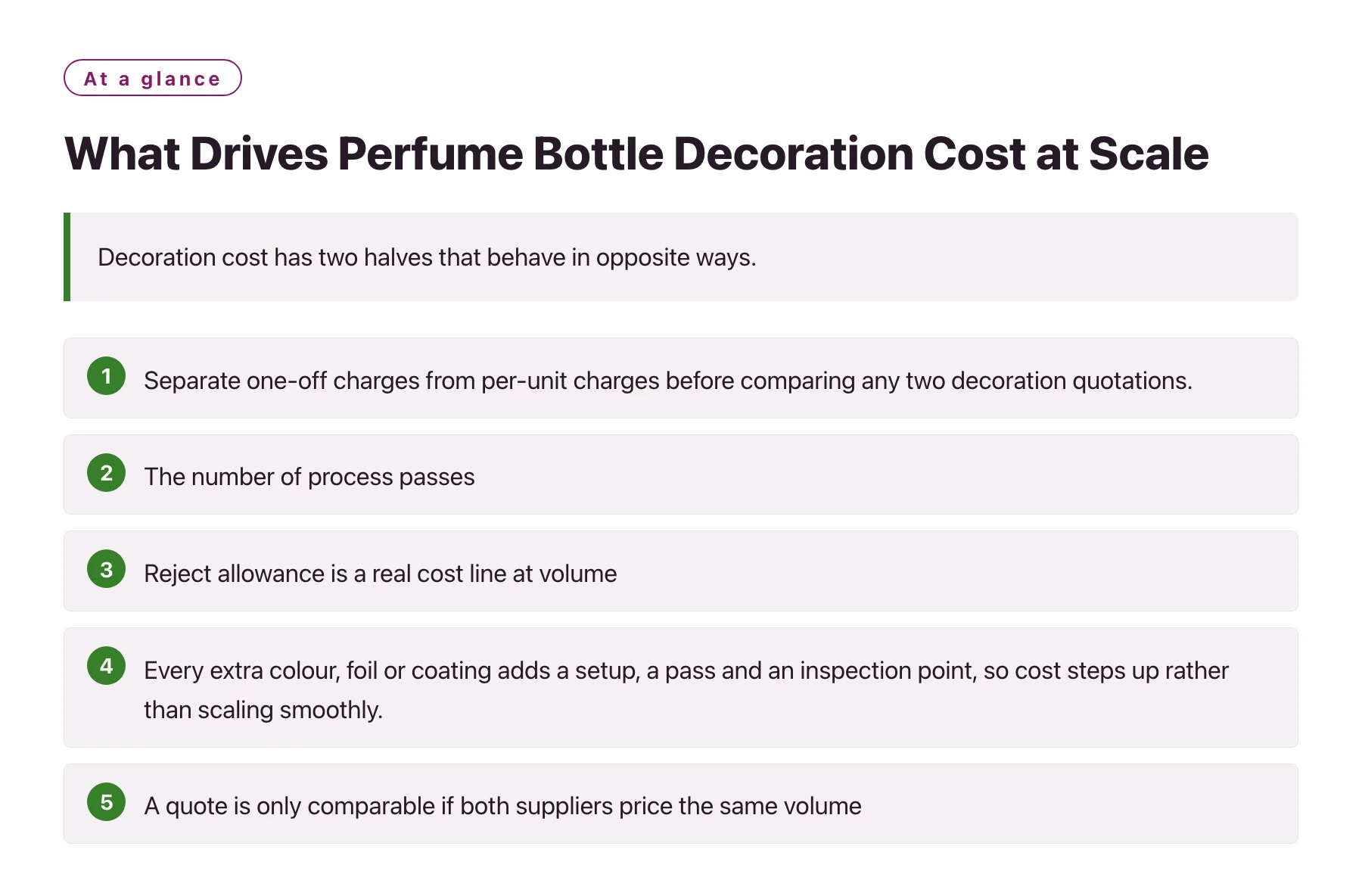
Task: Click the green number 3 badge
Action: tap(106, 569)
